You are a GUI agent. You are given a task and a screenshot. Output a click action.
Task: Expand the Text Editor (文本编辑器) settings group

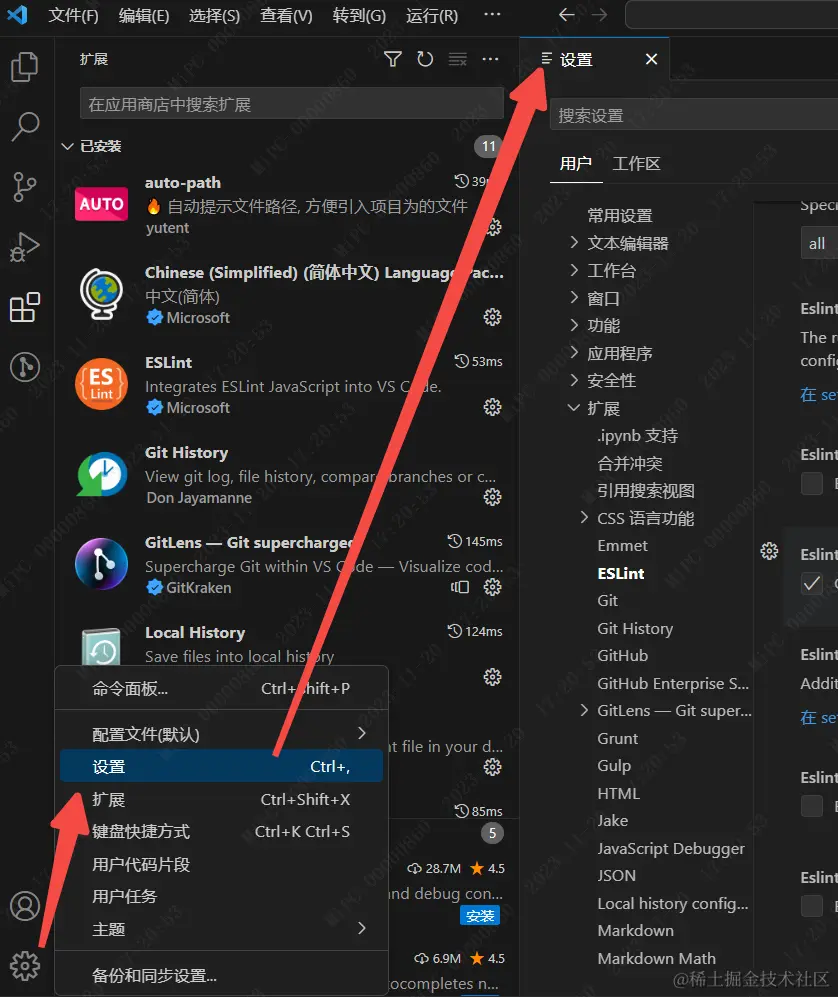[x=574, y=242]
